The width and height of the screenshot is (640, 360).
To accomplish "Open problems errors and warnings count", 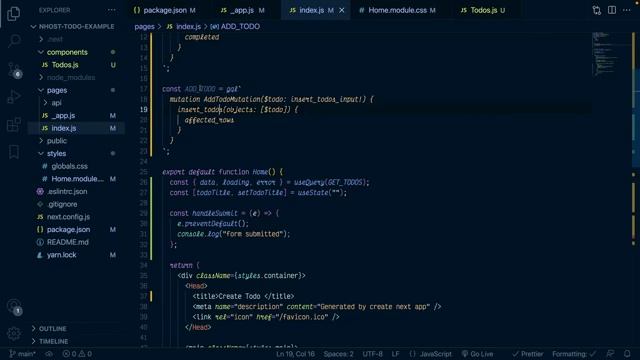I will click(x=77, y=354).
